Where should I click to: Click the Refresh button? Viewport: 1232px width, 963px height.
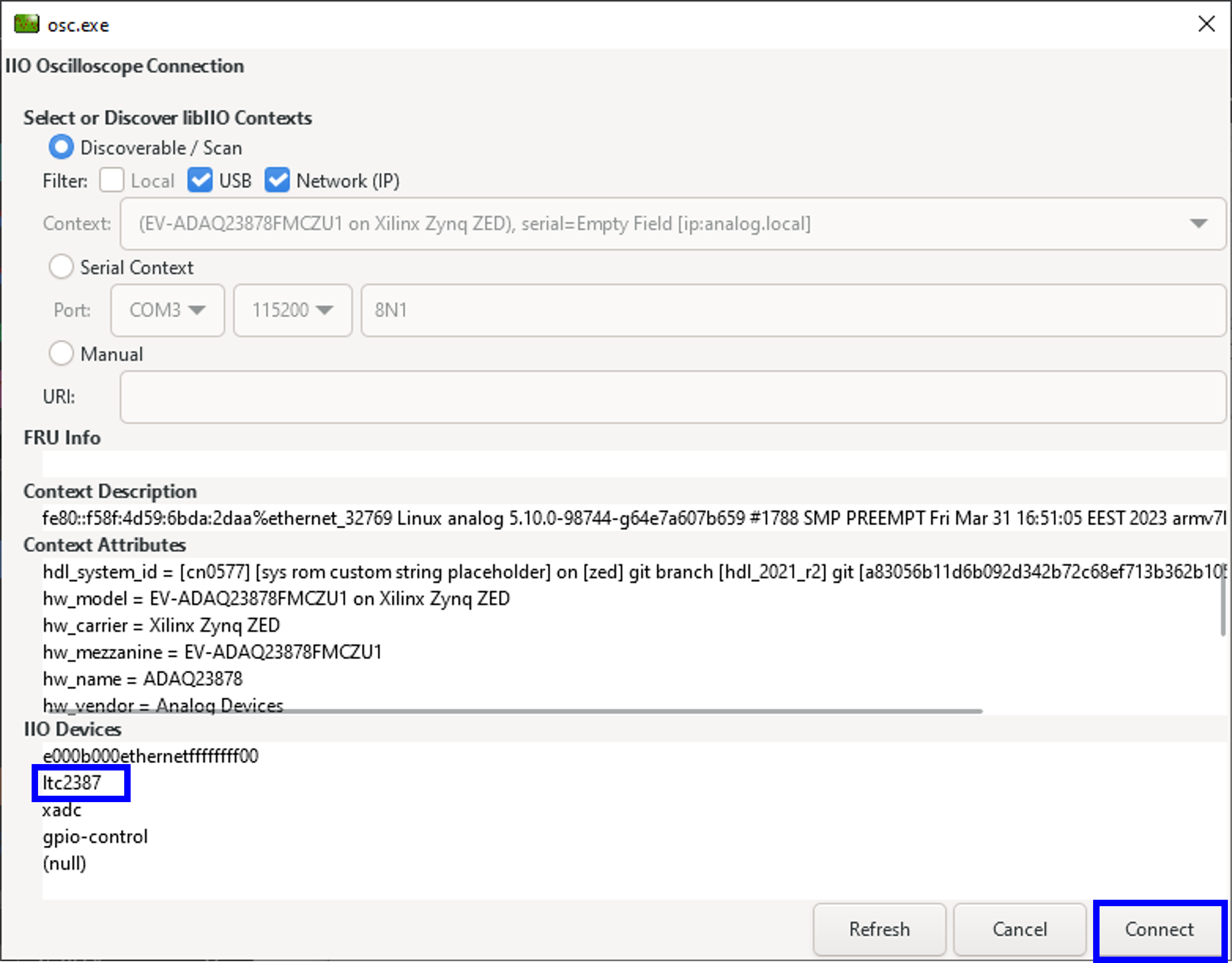[x=880, y=929]
